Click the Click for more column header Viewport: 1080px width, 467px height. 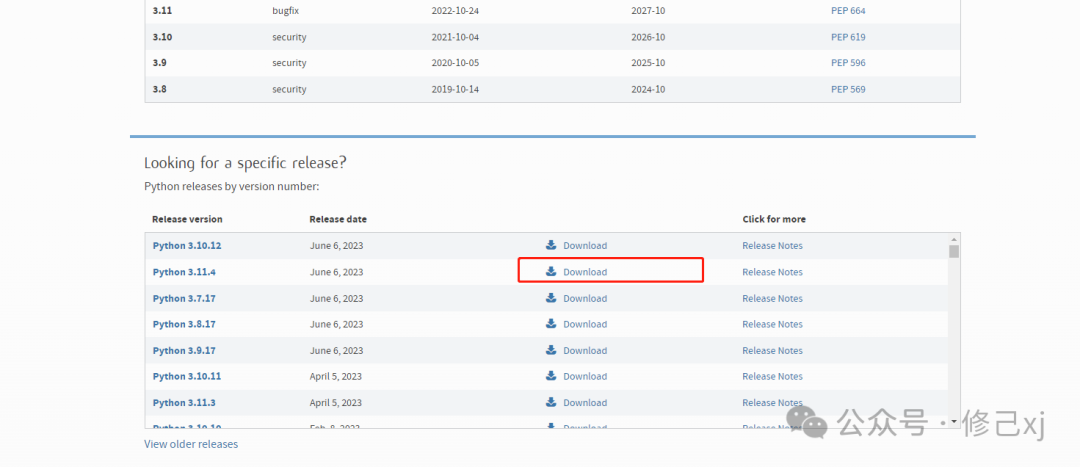(773, 220)
